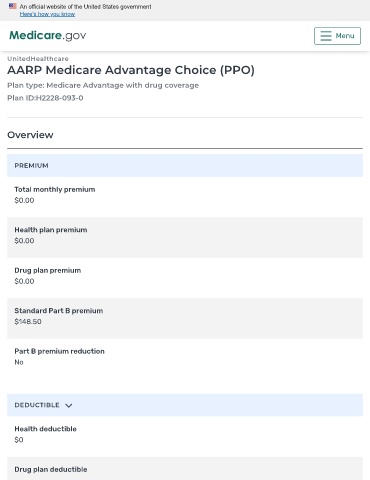Open "Here's how you know" link
The width and height of the screenshot is (370, 480).
47,14
